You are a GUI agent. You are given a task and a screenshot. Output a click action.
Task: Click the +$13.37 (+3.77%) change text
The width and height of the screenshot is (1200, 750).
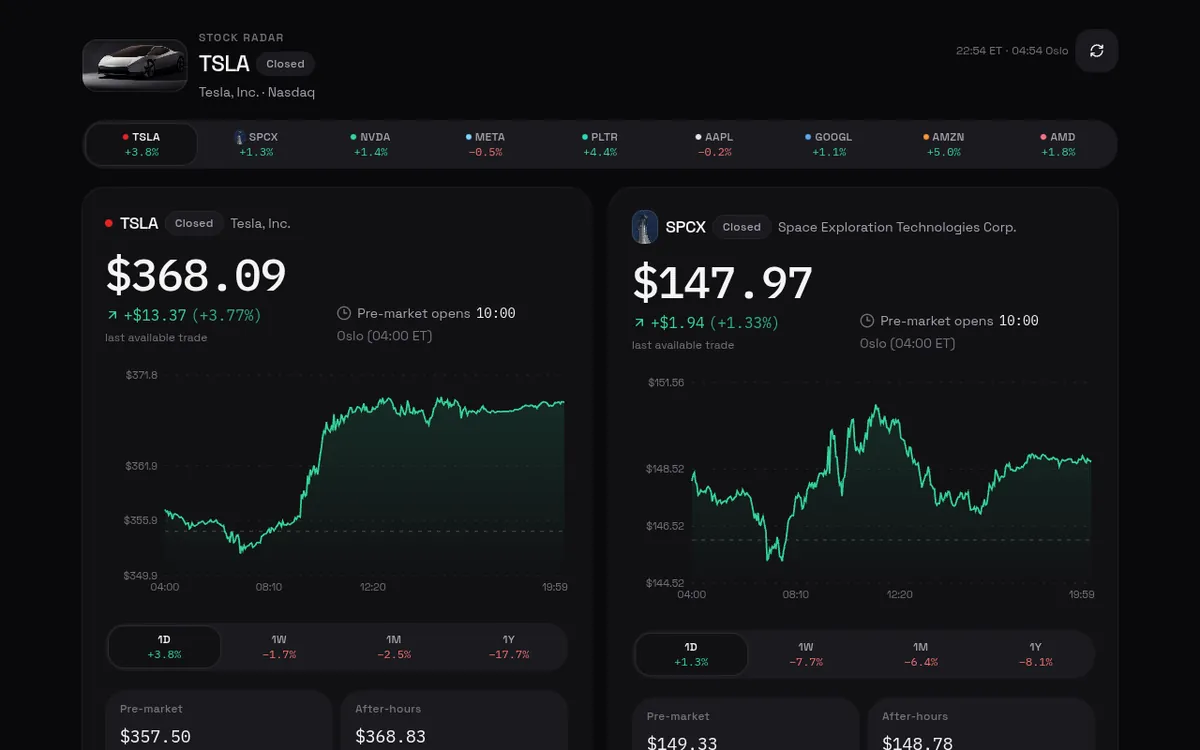click(x=192, y=315)
